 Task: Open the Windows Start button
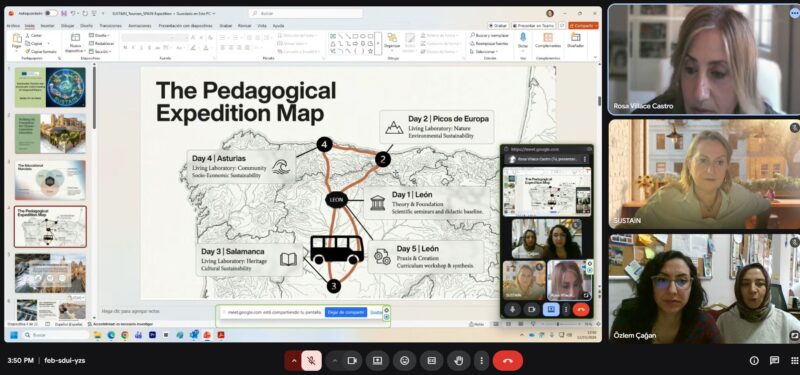(14, 335)
